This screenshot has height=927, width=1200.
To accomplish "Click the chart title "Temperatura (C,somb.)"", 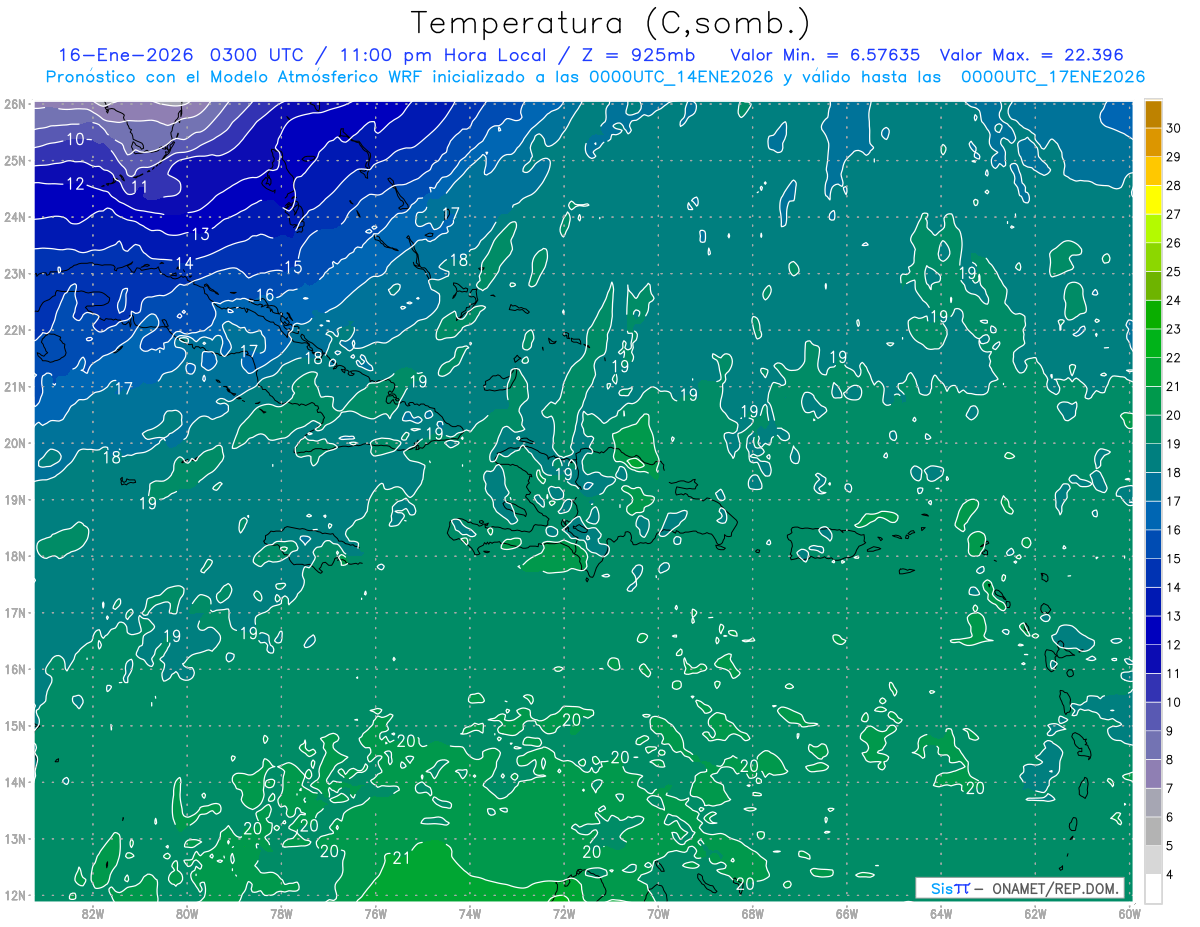I will 610,23.
